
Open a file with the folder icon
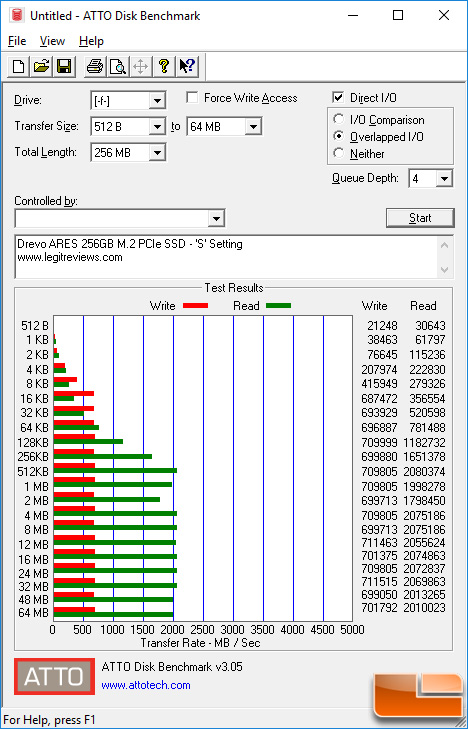pos(41,66)
